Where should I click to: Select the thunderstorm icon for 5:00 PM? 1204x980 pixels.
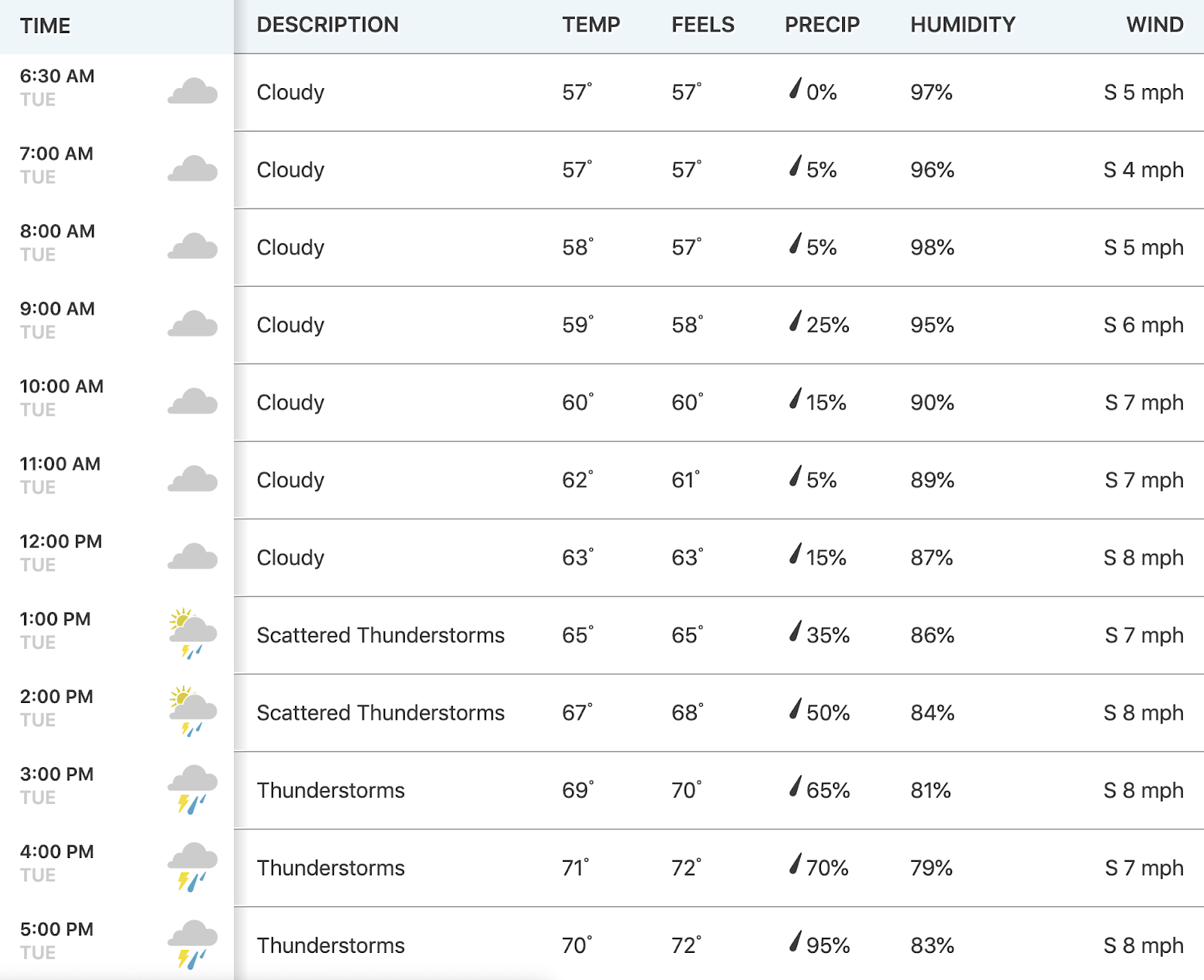193,945
